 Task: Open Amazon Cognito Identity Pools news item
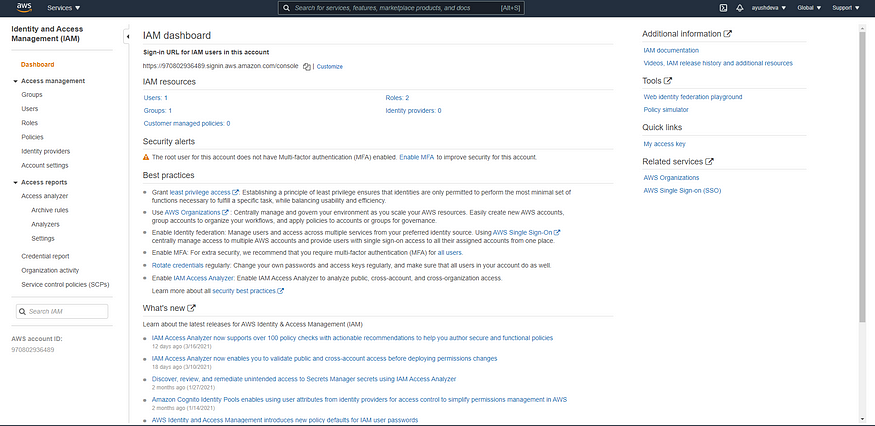pyautogui.click(x=359, y=400)
